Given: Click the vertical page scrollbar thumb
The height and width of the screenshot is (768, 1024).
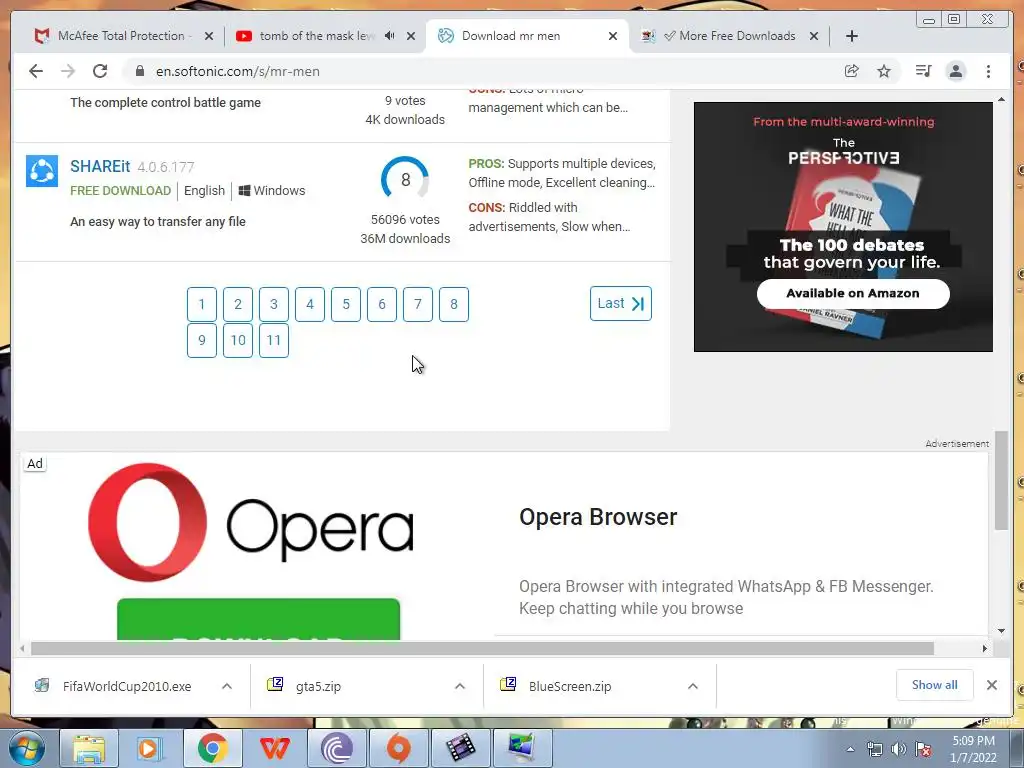Looking at the screenshot, I should tap(1001, 480).
